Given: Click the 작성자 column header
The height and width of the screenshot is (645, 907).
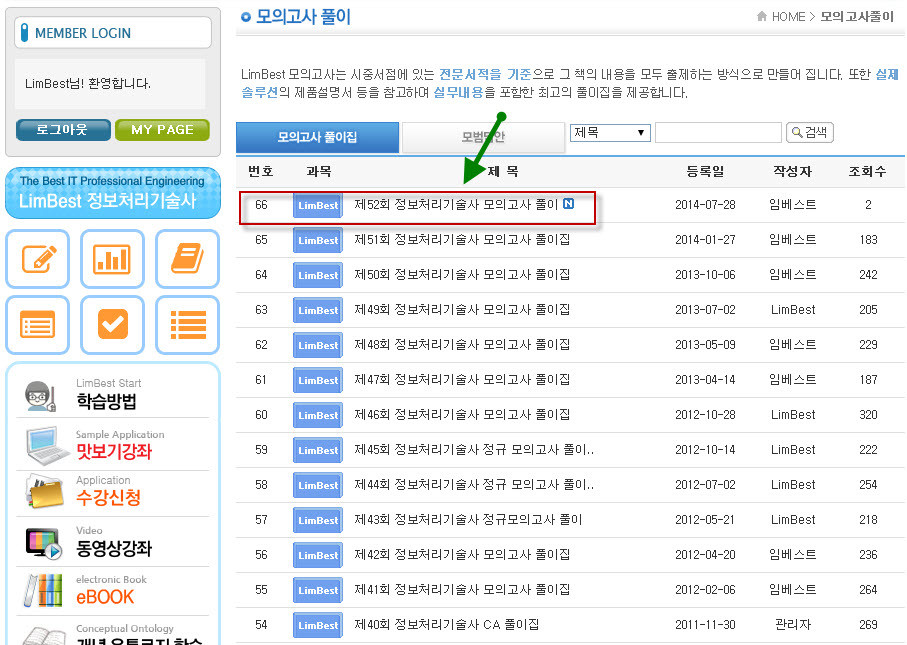Looking at the screenshot, I should click(x=792, y=171).
